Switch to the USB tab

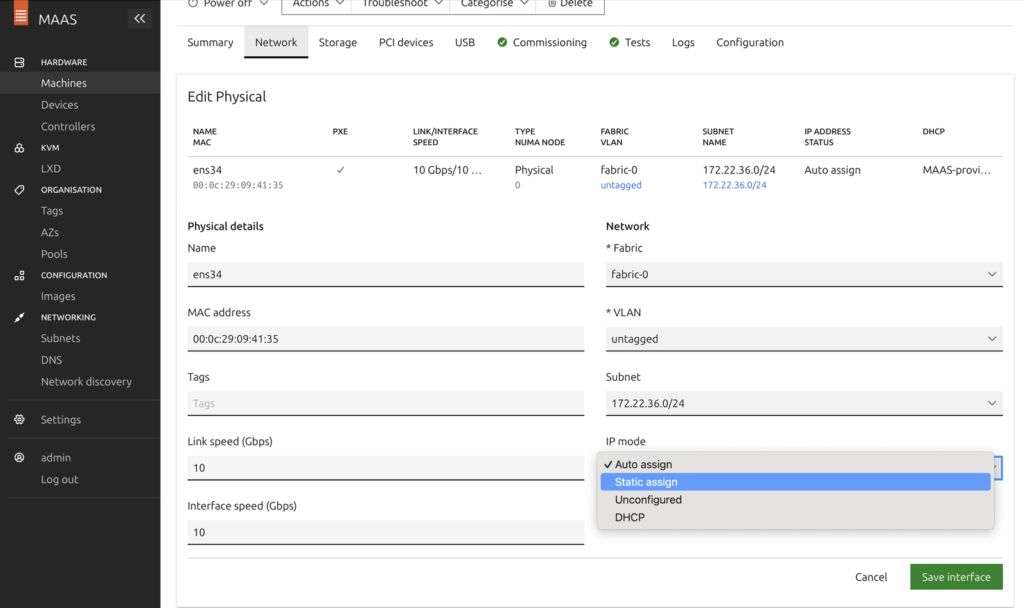465,42
